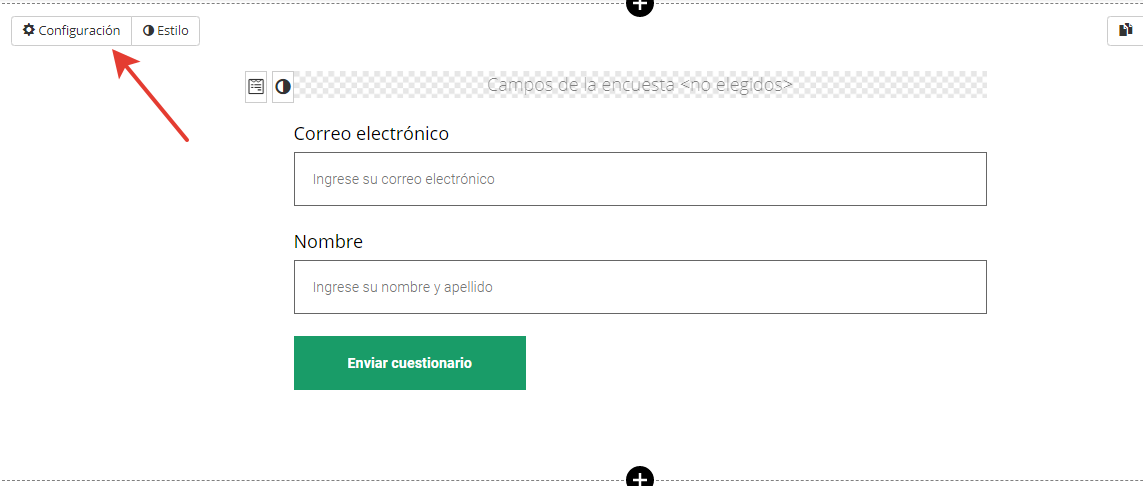Add a block using the top plus icon

point(640,4)
